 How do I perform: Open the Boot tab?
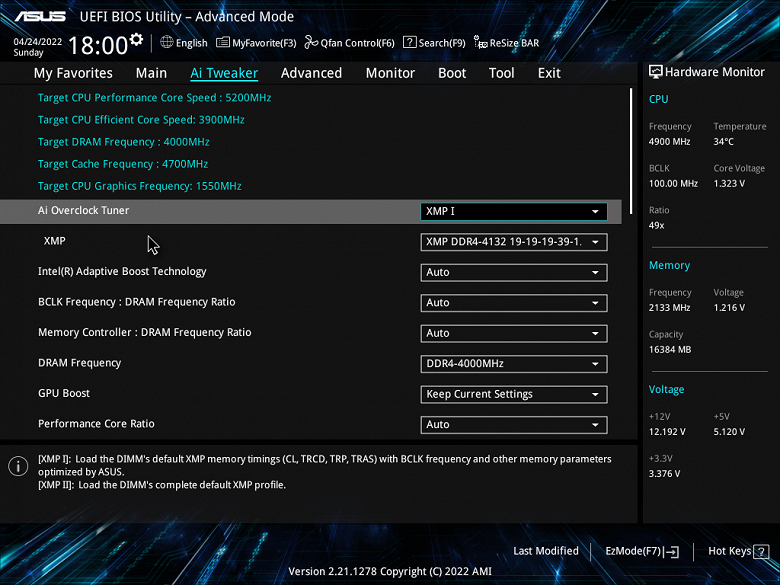452,73
